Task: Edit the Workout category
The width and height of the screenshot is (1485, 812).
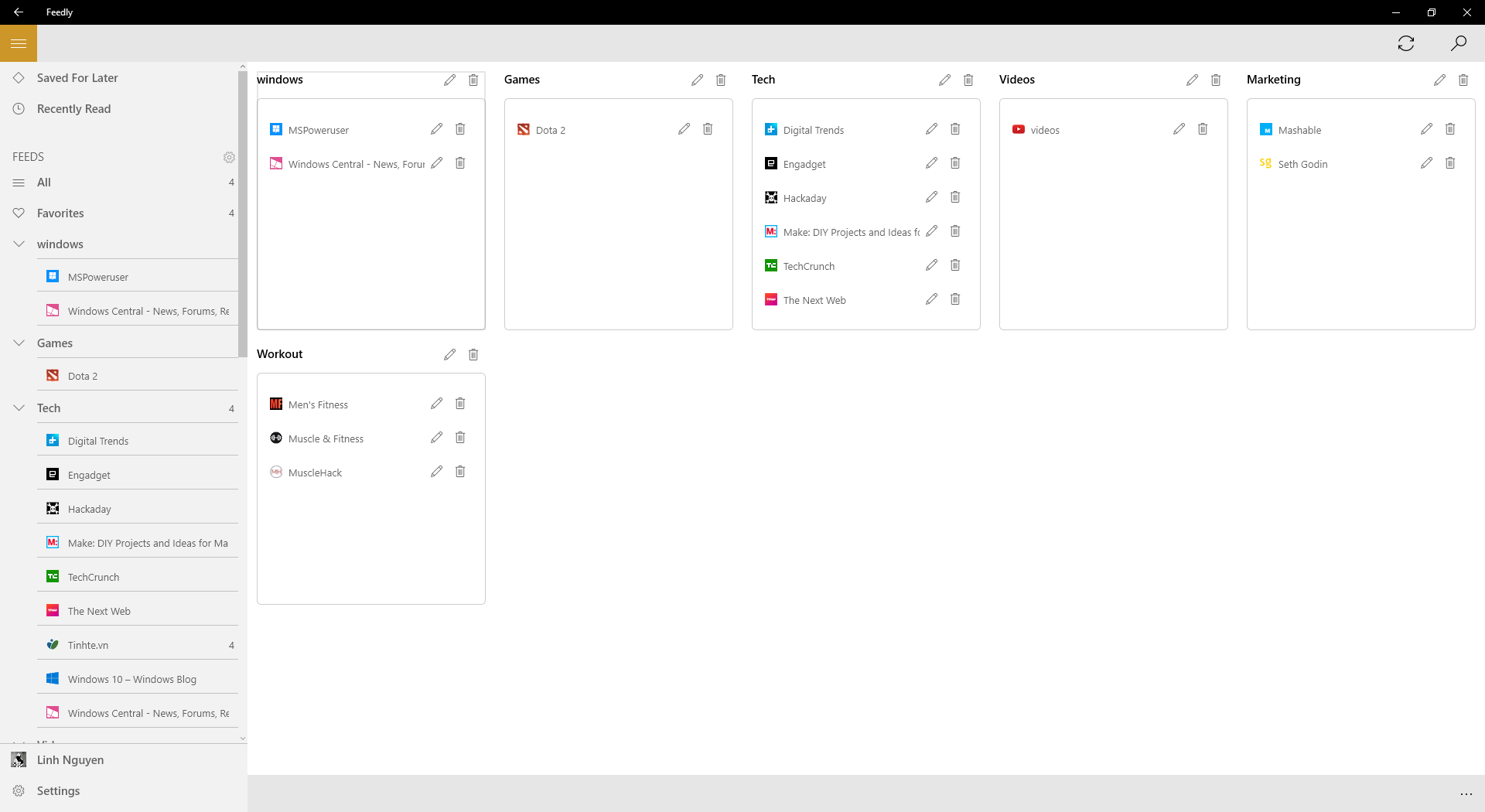Action: [x=449, y=354]
